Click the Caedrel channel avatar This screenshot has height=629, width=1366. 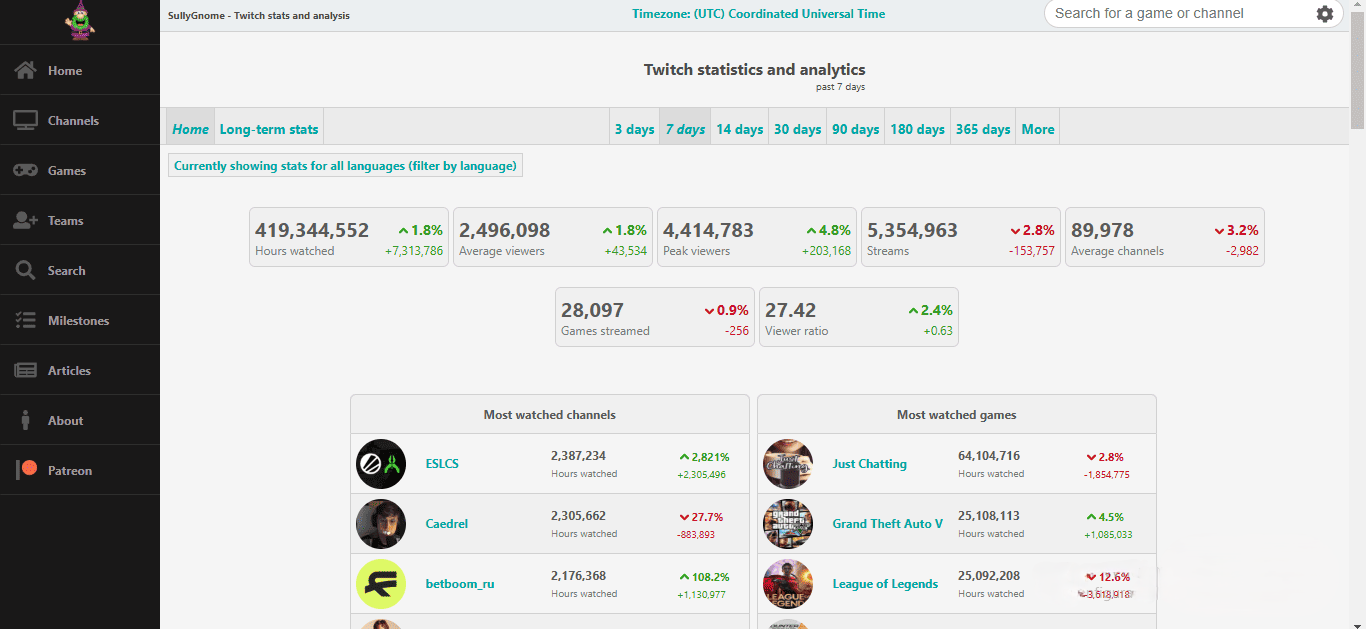(381, 524)
